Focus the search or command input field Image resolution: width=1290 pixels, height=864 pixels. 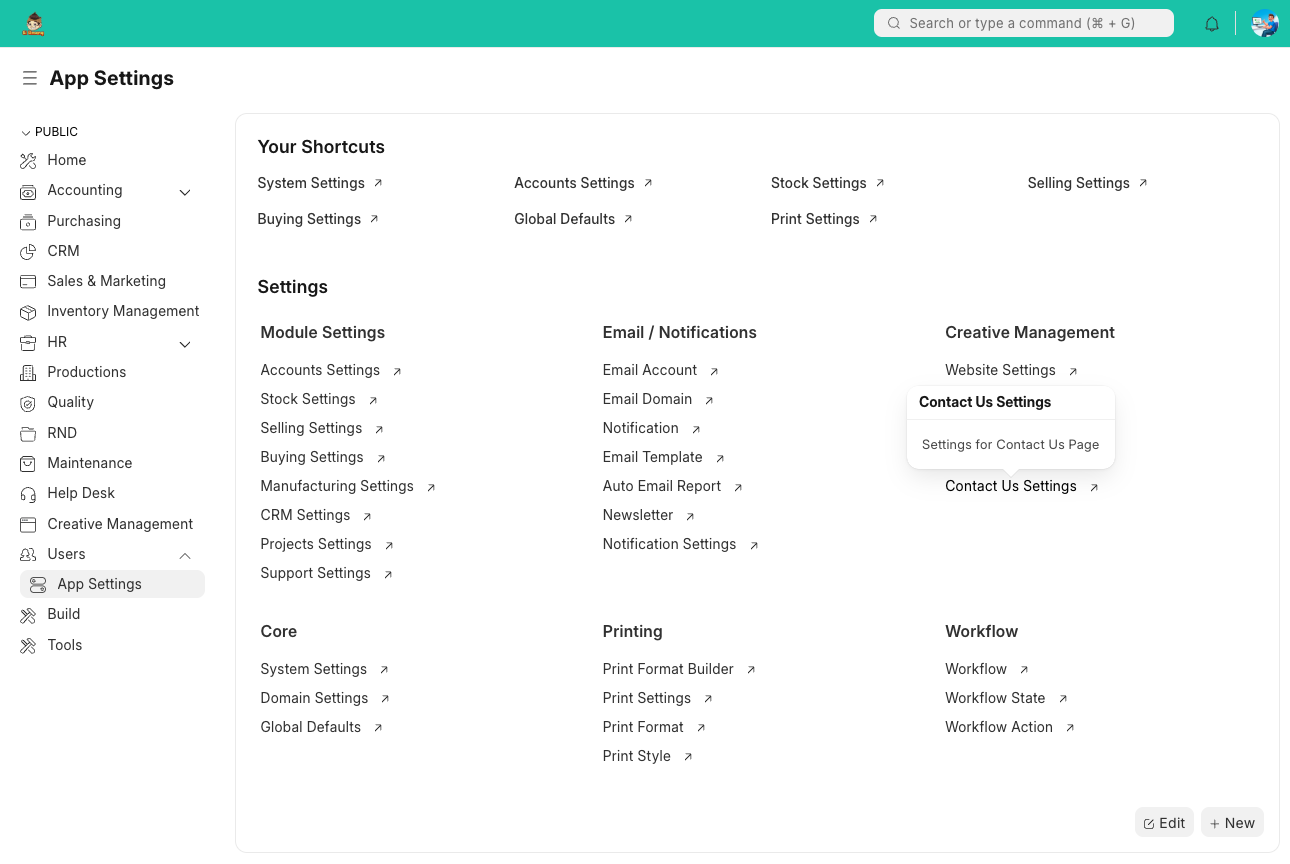1023,23
